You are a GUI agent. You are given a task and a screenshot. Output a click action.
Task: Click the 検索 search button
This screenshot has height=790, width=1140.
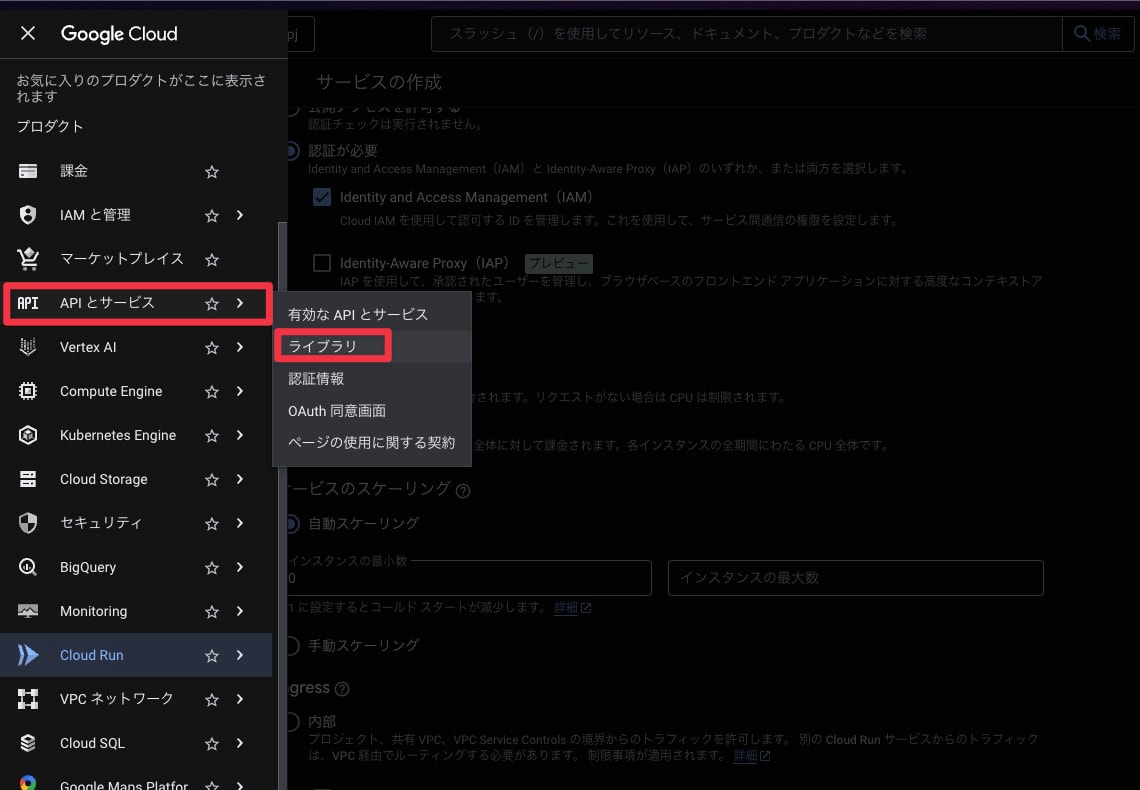(x=1098, y=33)
